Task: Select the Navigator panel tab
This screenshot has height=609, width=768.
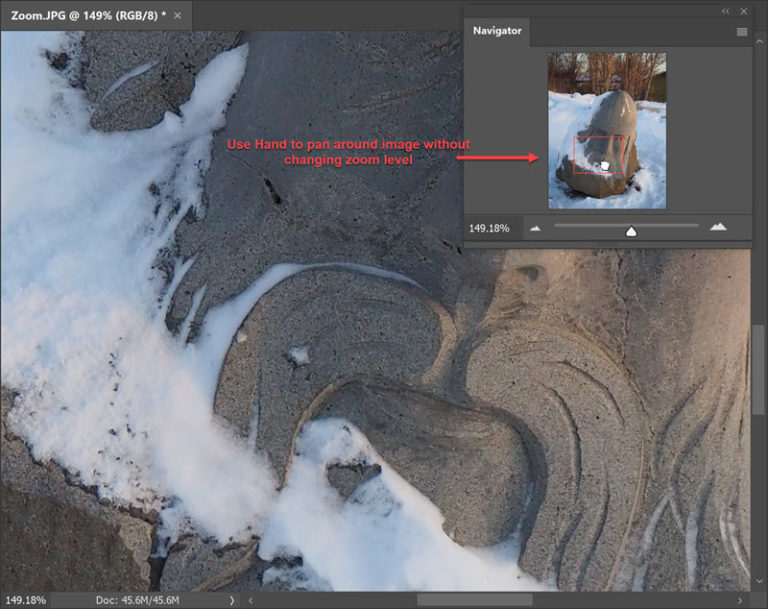Action: click(x=497, y=31)
